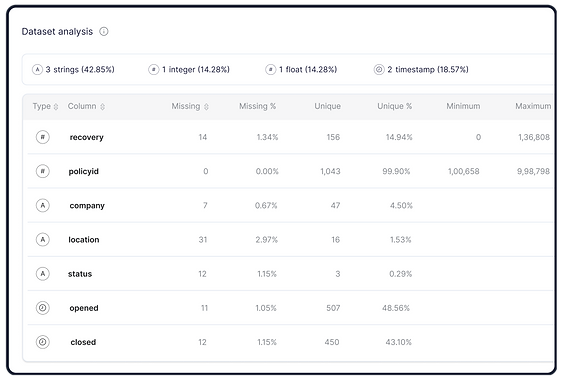
Task: Click location's missing count 31
Action: (203, 240)
